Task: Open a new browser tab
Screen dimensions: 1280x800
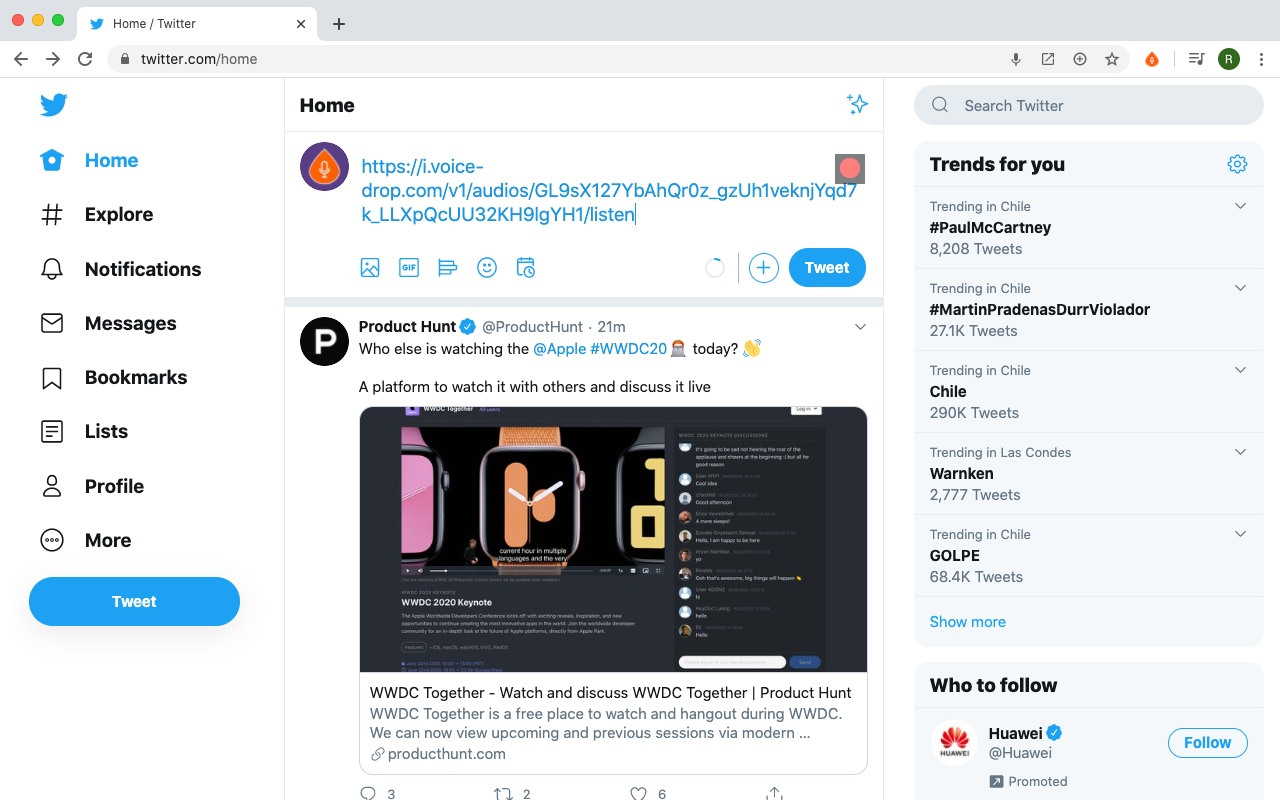Action: coord(339,24)
